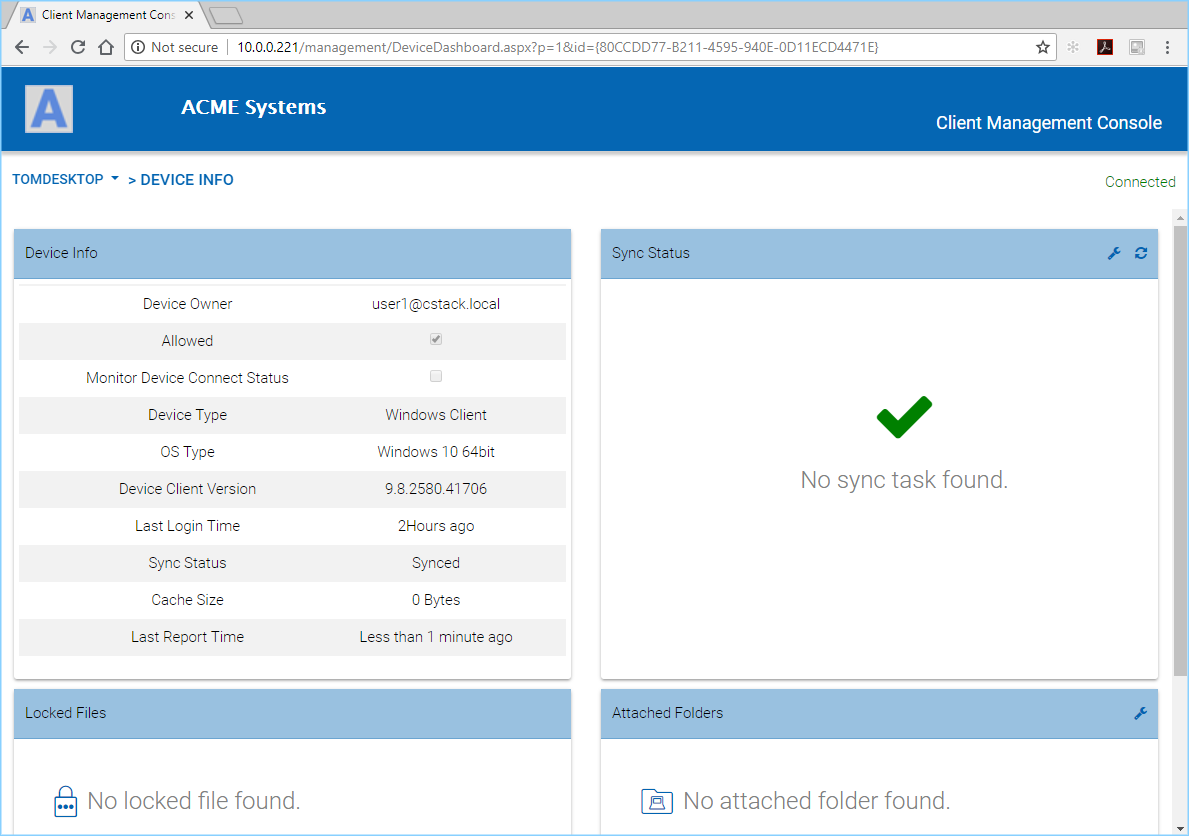Click the DEVICE INFO breadcrumb link
The width and height of the screenshot is (1189, 836).
click(187, 180)
